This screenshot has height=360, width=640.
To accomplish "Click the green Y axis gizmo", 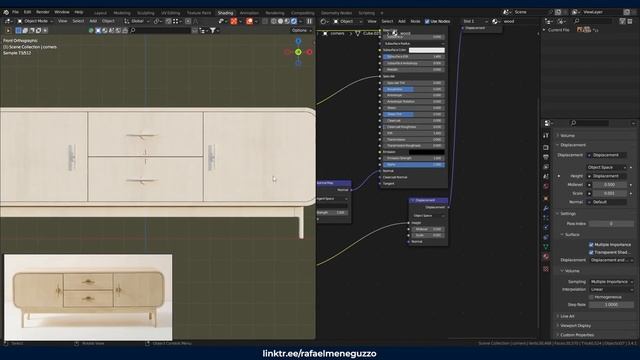I will coord(298,52).
